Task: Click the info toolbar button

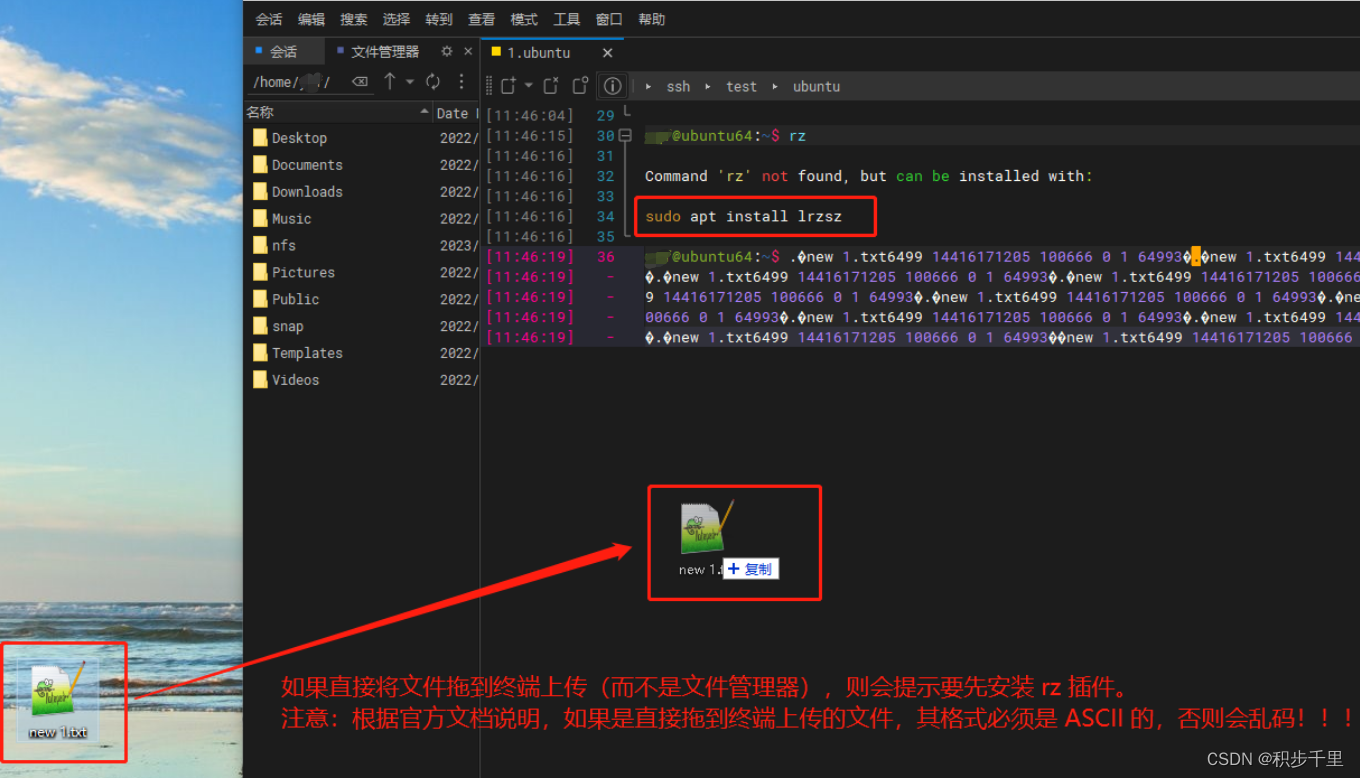Action: (613, 86)
